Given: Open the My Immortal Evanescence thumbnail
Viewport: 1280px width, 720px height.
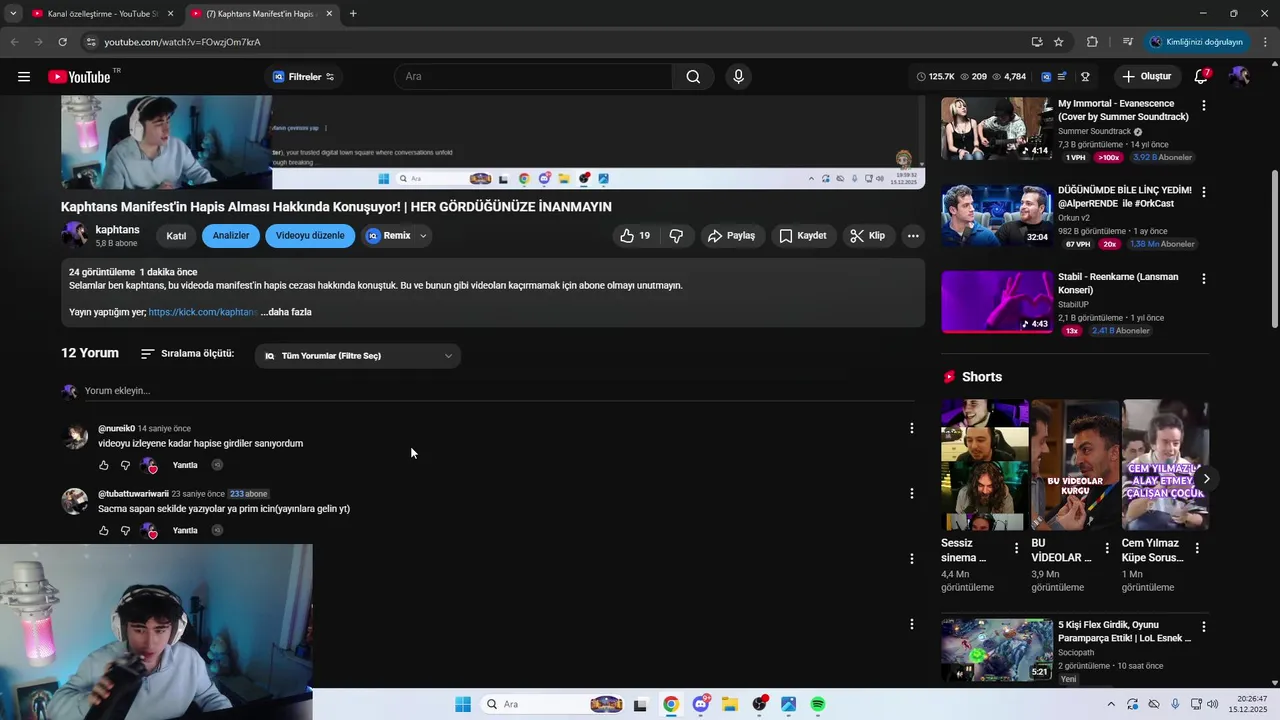Looking at the screenshot, I should pyautogui.click(x=997, y=128).
